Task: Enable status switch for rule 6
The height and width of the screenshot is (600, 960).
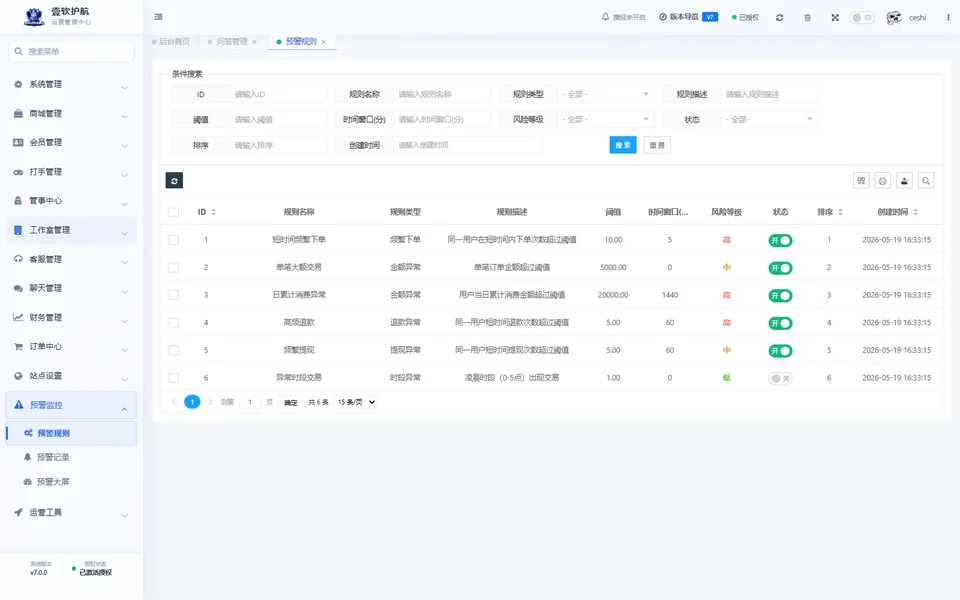Action: tap(781, 378)
